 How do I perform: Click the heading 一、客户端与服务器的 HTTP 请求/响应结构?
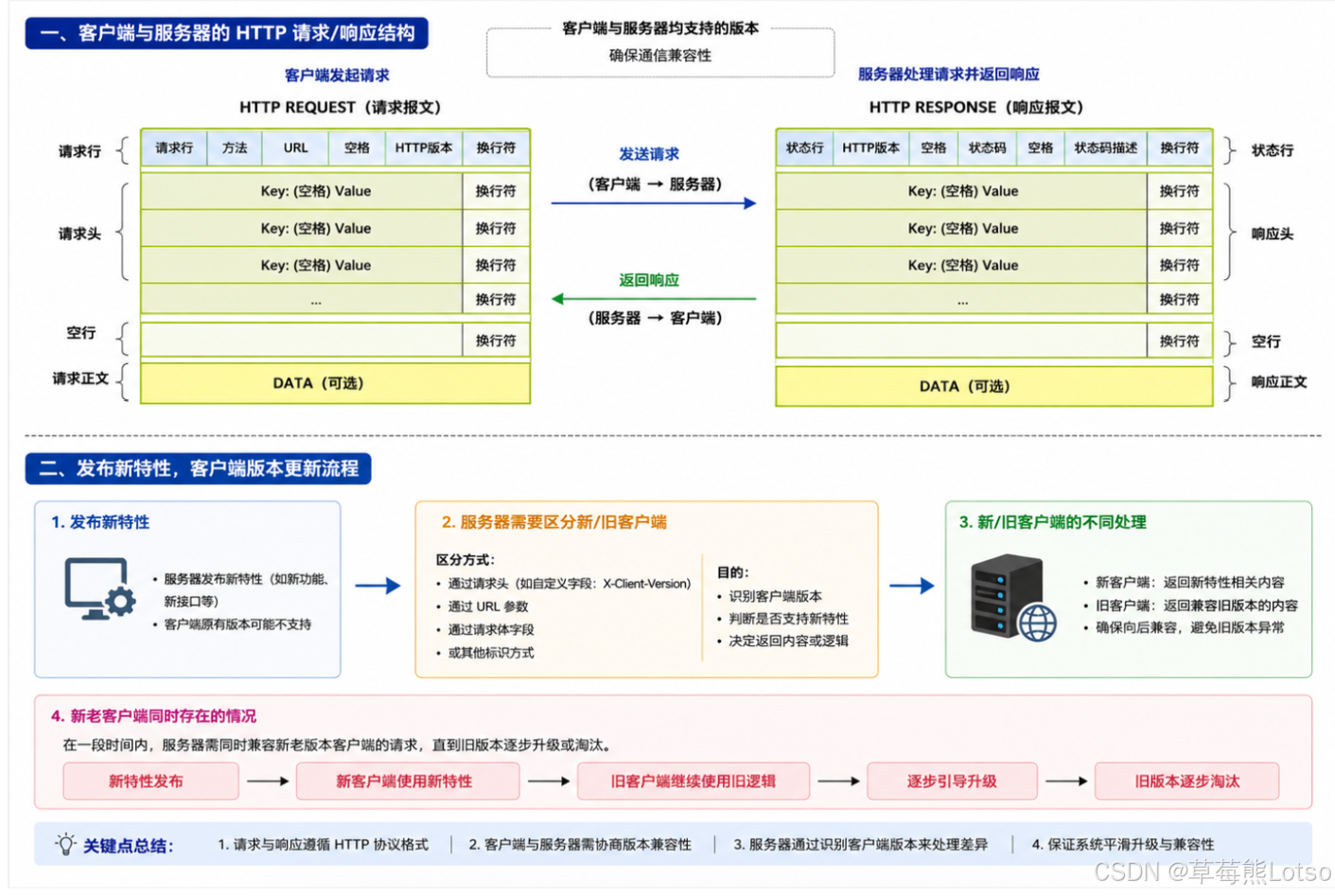pos(227,33)
